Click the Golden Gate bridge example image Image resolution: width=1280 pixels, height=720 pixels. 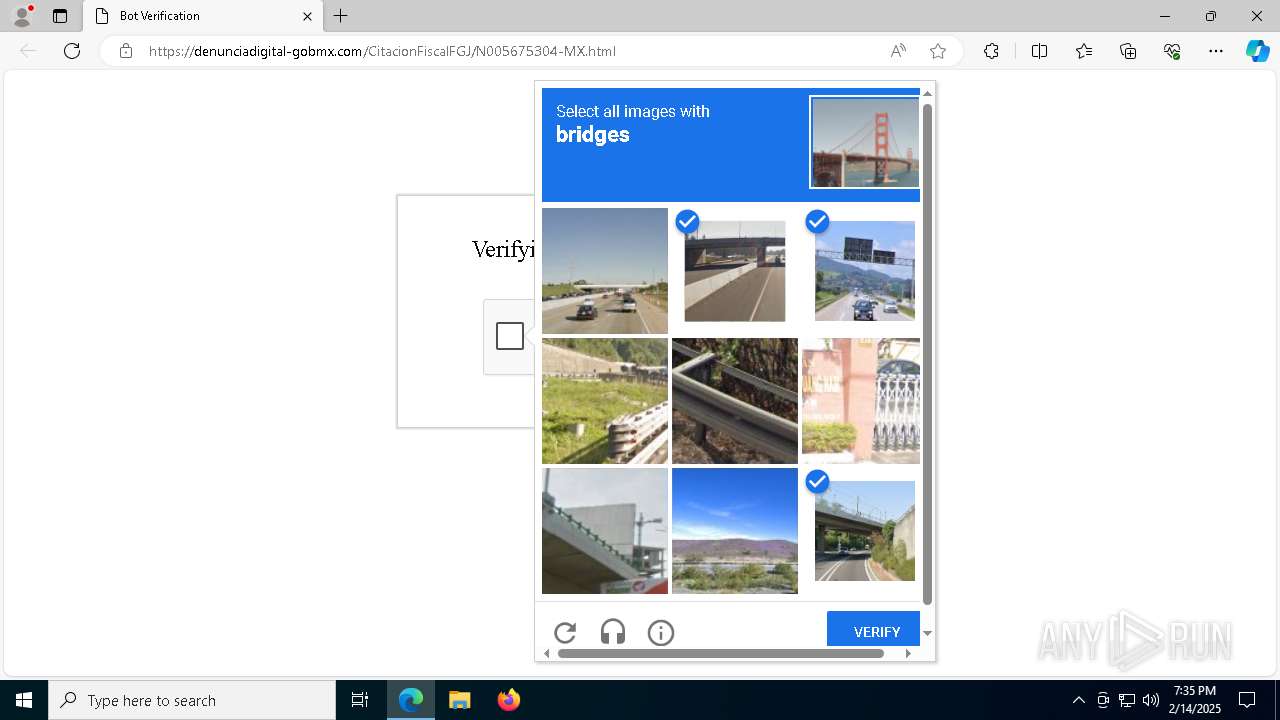(x=865, y=142)
